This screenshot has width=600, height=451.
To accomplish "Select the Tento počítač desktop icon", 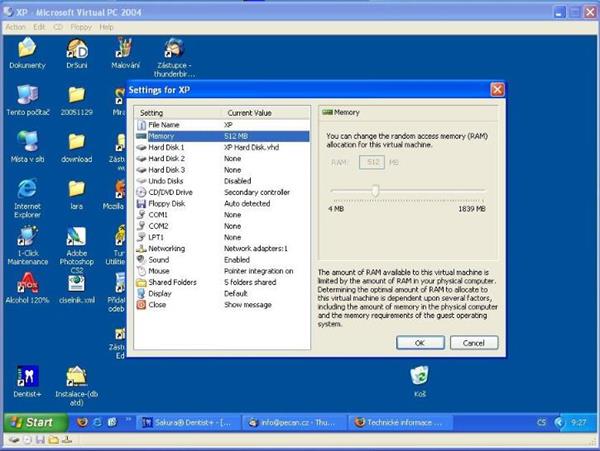I will click(28, 101).
